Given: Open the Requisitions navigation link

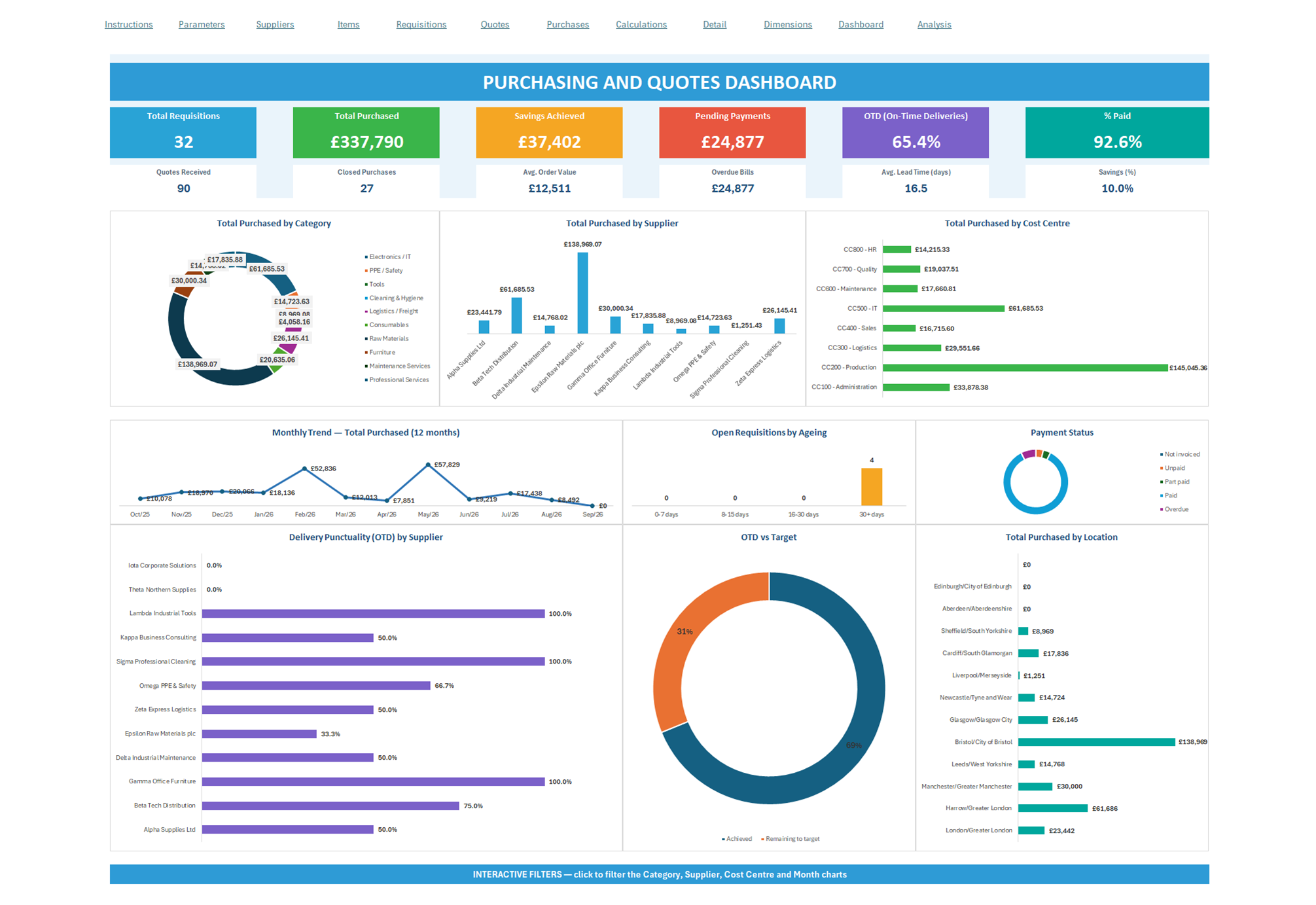Looking at the screenshot, I should (421, 24).
